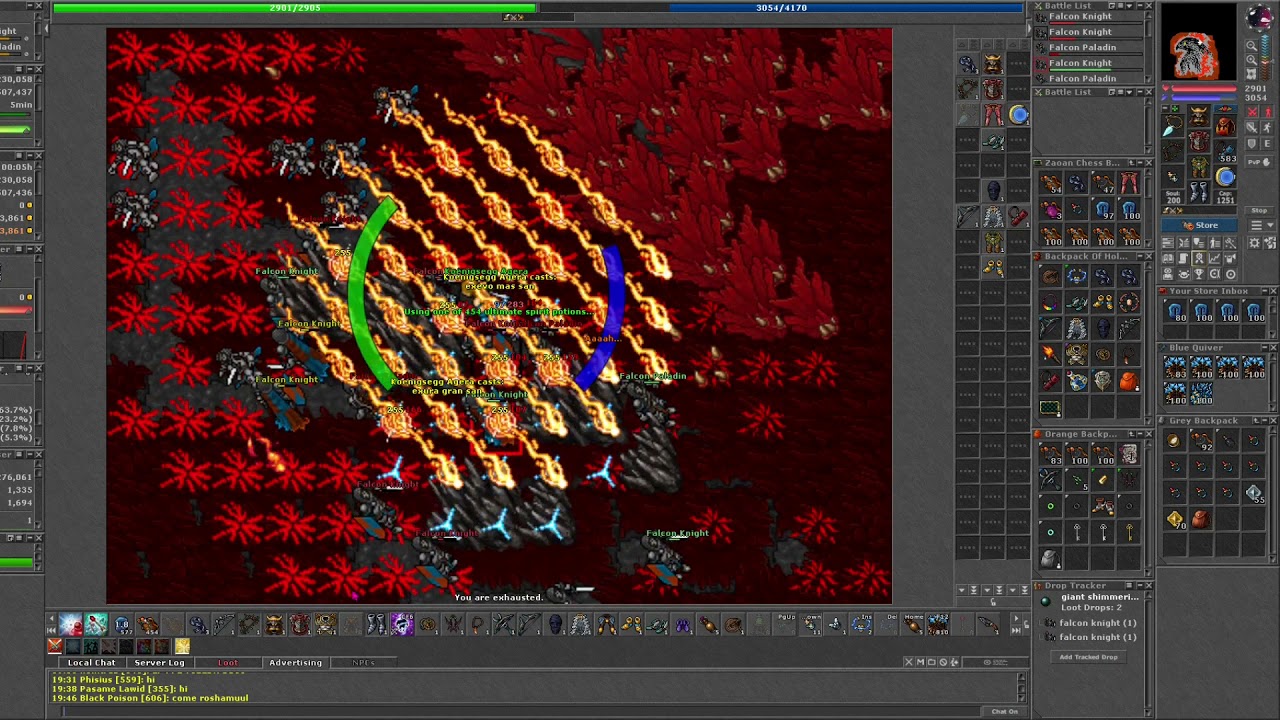Image resolution: width=1280 pixels, height=720 pixels.
Task: Open the Loot chat tab
Action: [227, 663]
